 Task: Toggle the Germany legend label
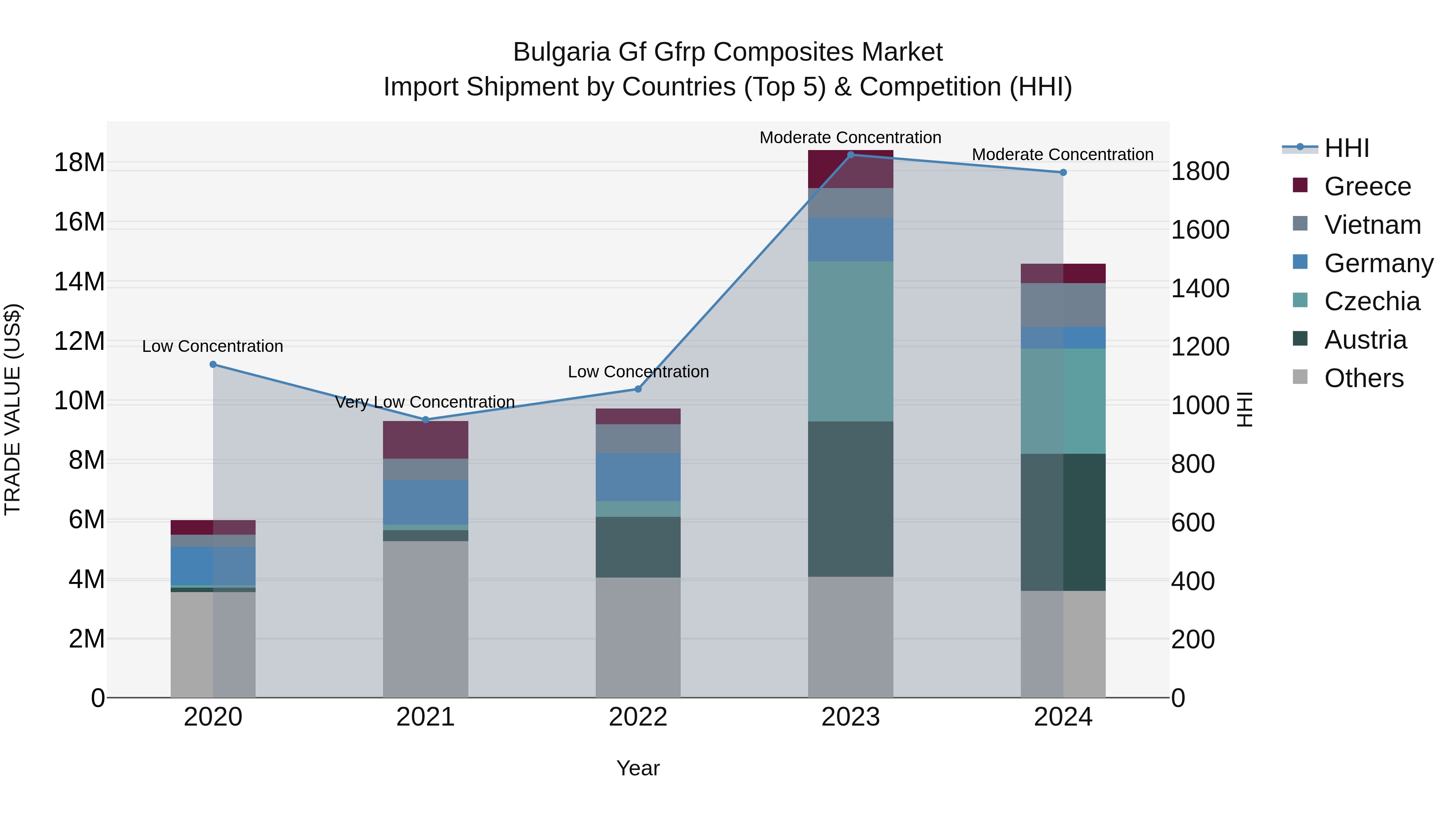coord(1379,263)
